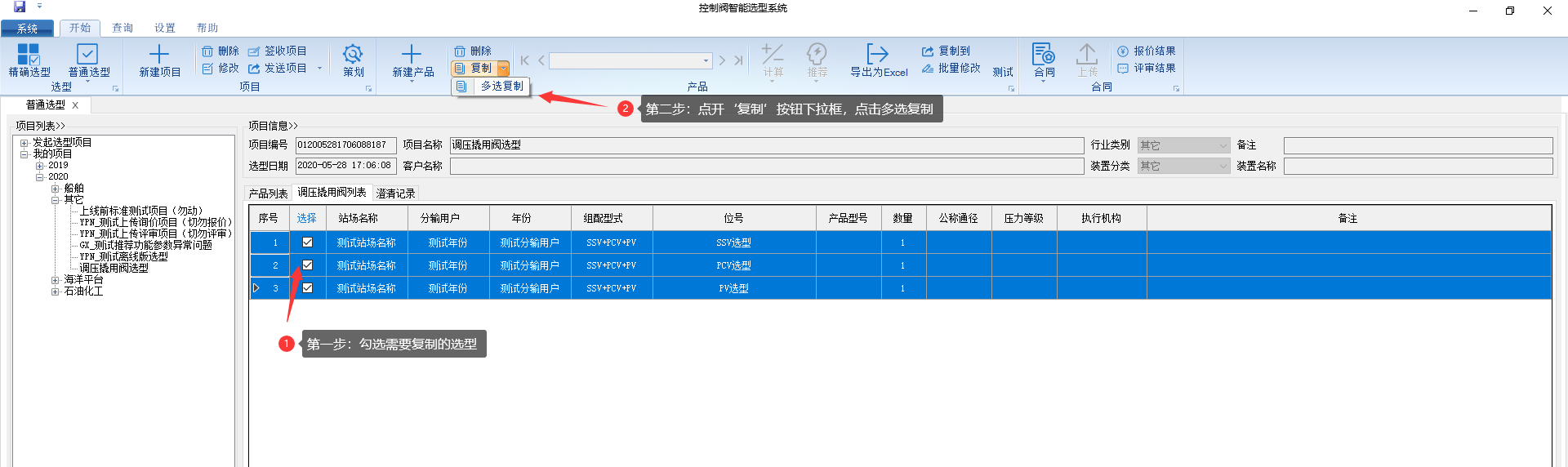Image resolution: width=1568 pixels, height=467 pixels.
Task: Click the 新建项目 plus icon
Action: (x=159, y=55)
